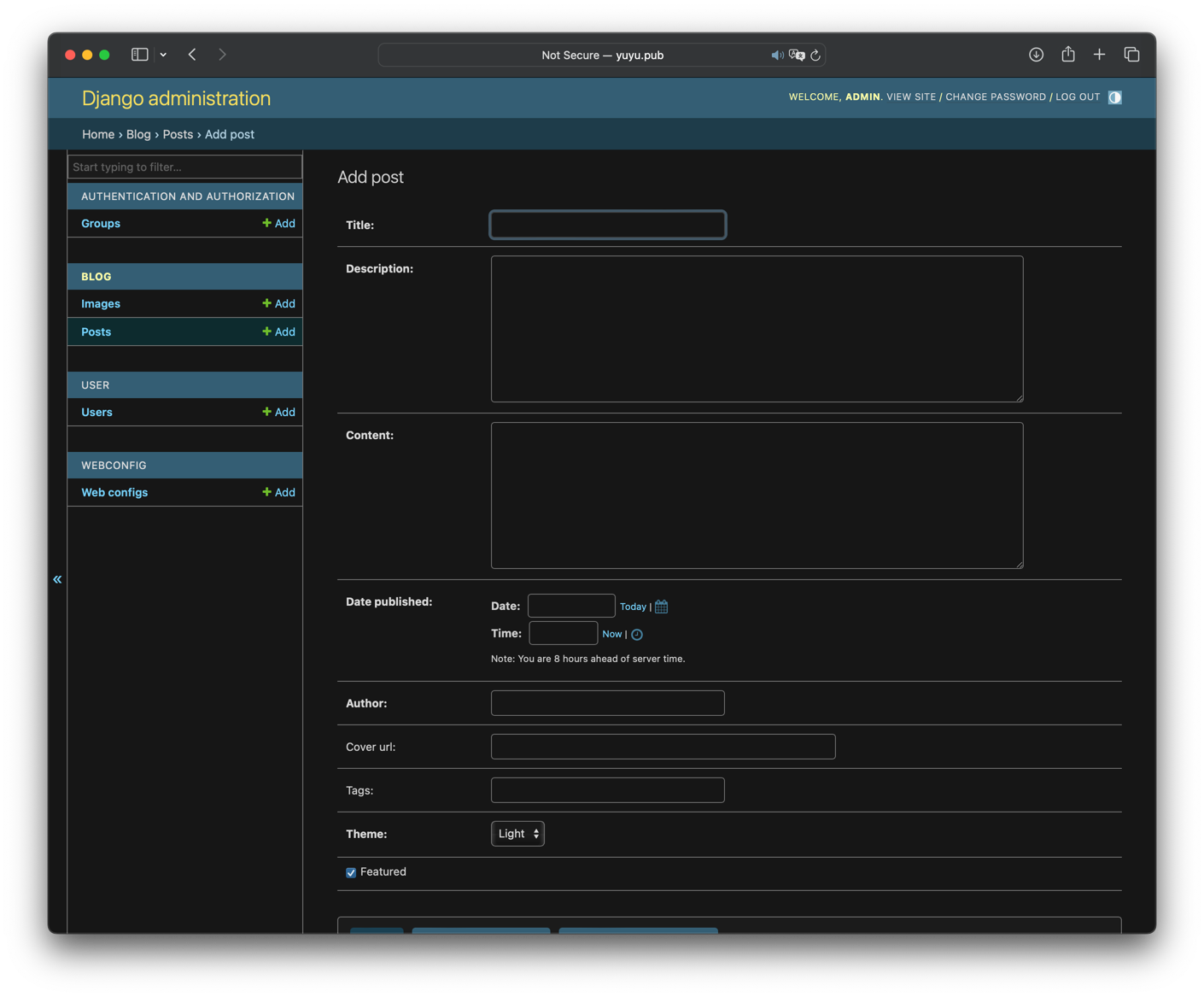
Task: Toggle the Featured checkbox
Action: coord(351,872)
